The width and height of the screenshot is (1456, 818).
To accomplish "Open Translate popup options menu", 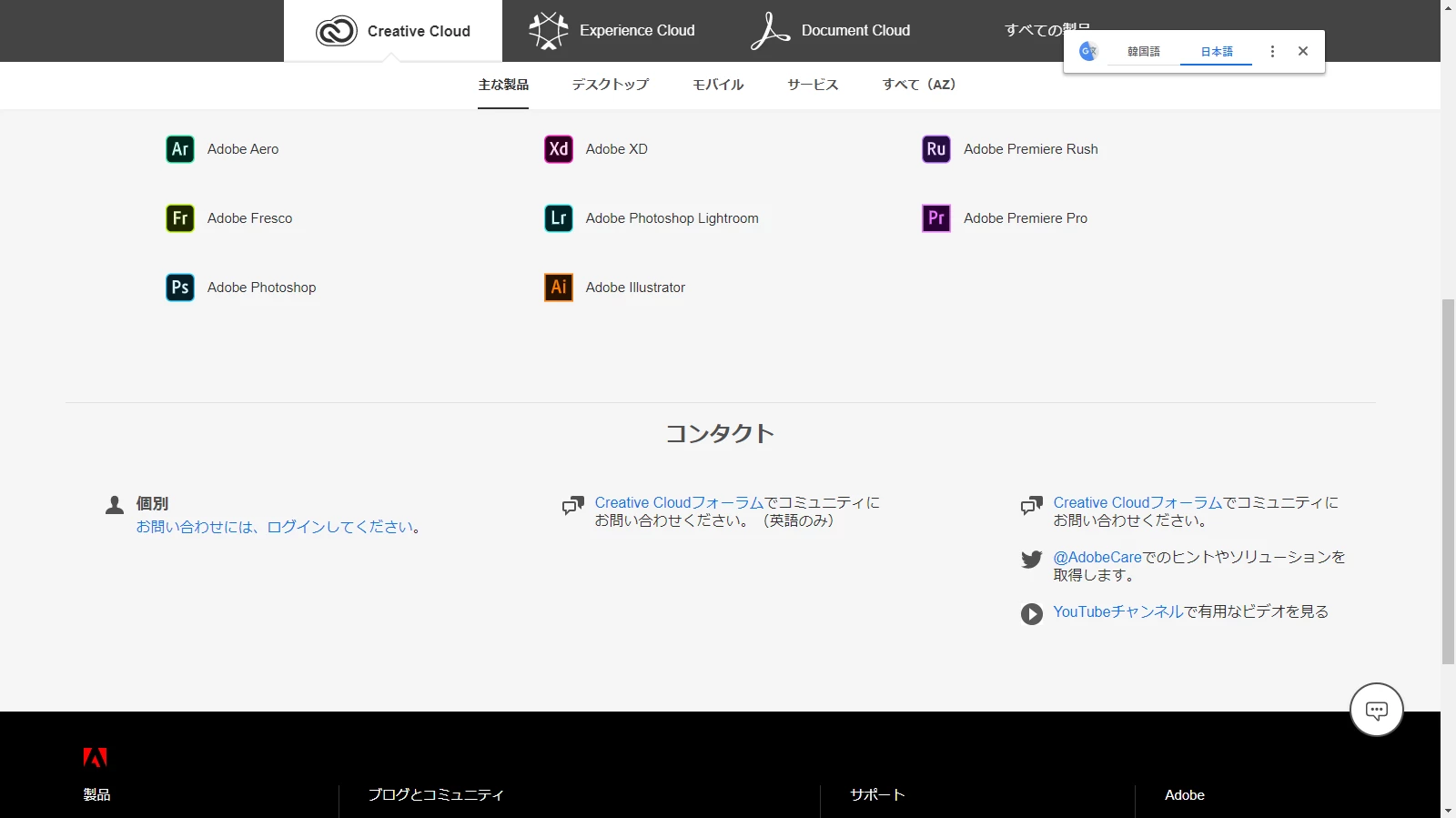I will point(1272,52).
